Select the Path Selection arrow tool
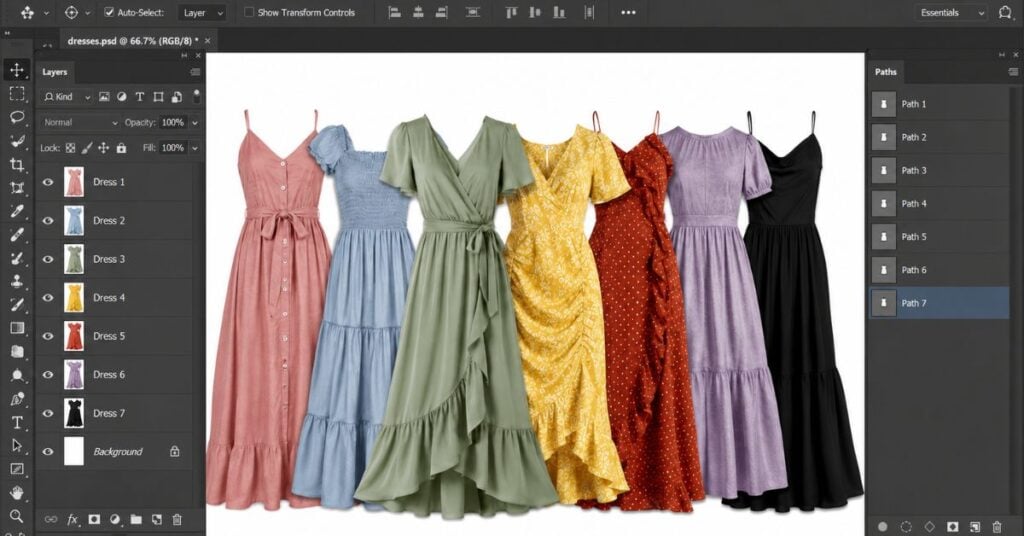This screenshot has height=536, width=1024. (17, 446)
